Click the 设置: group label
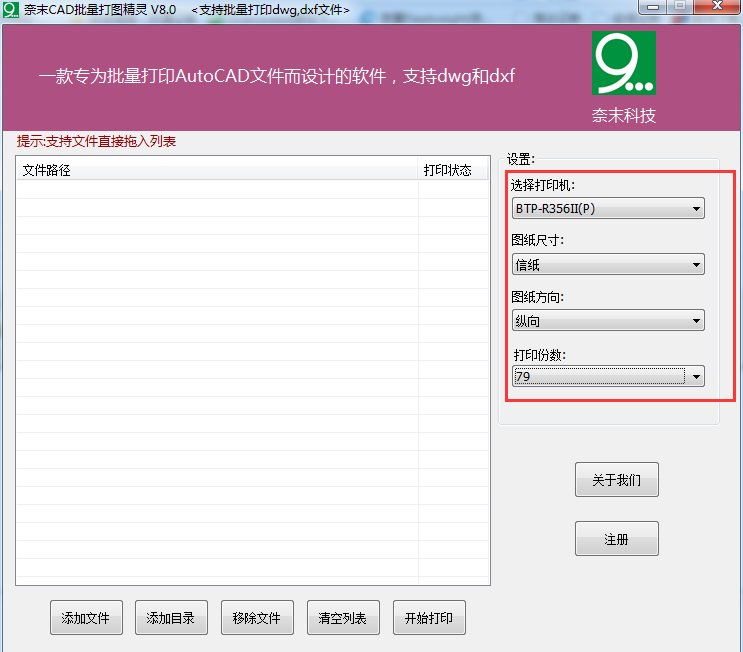Screen dimensions: 743x652 point(521,159)
